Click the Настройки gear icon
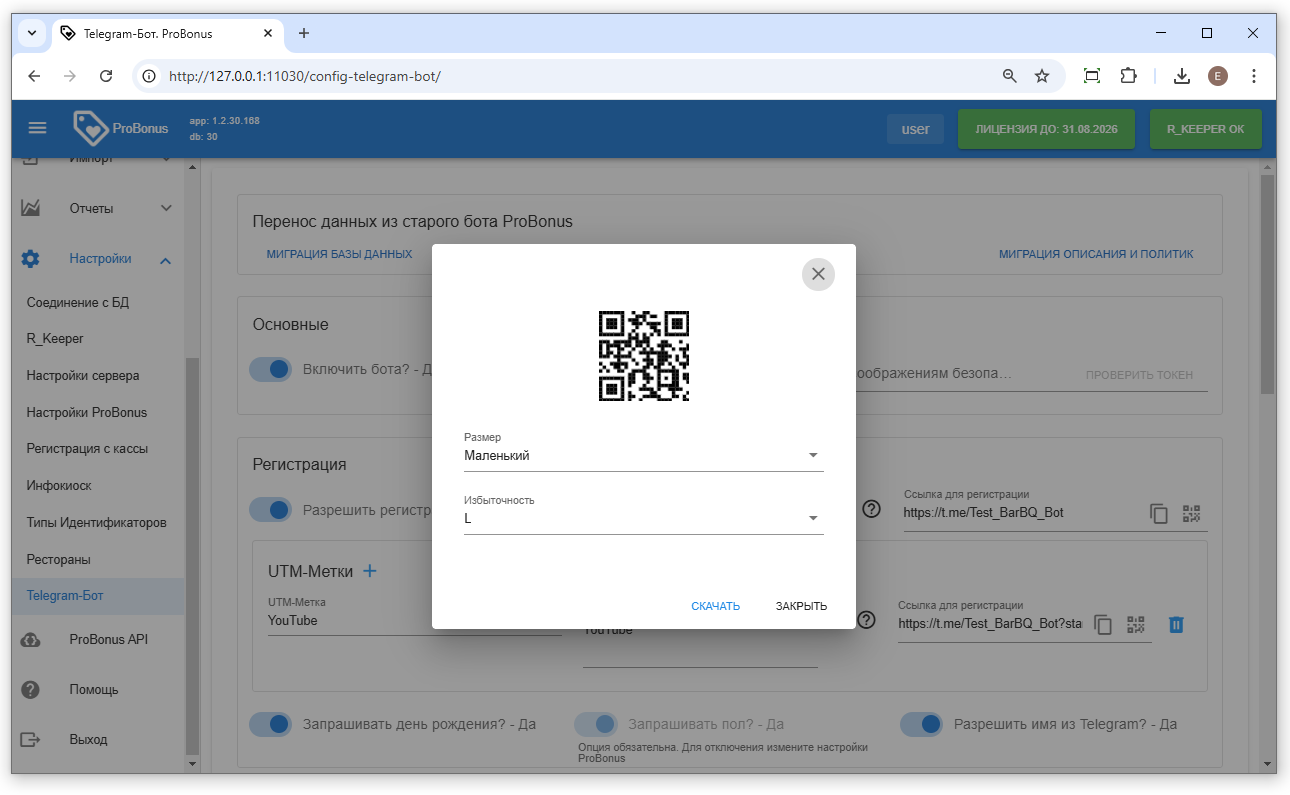1290x795 pixels. tap(31, 258)
